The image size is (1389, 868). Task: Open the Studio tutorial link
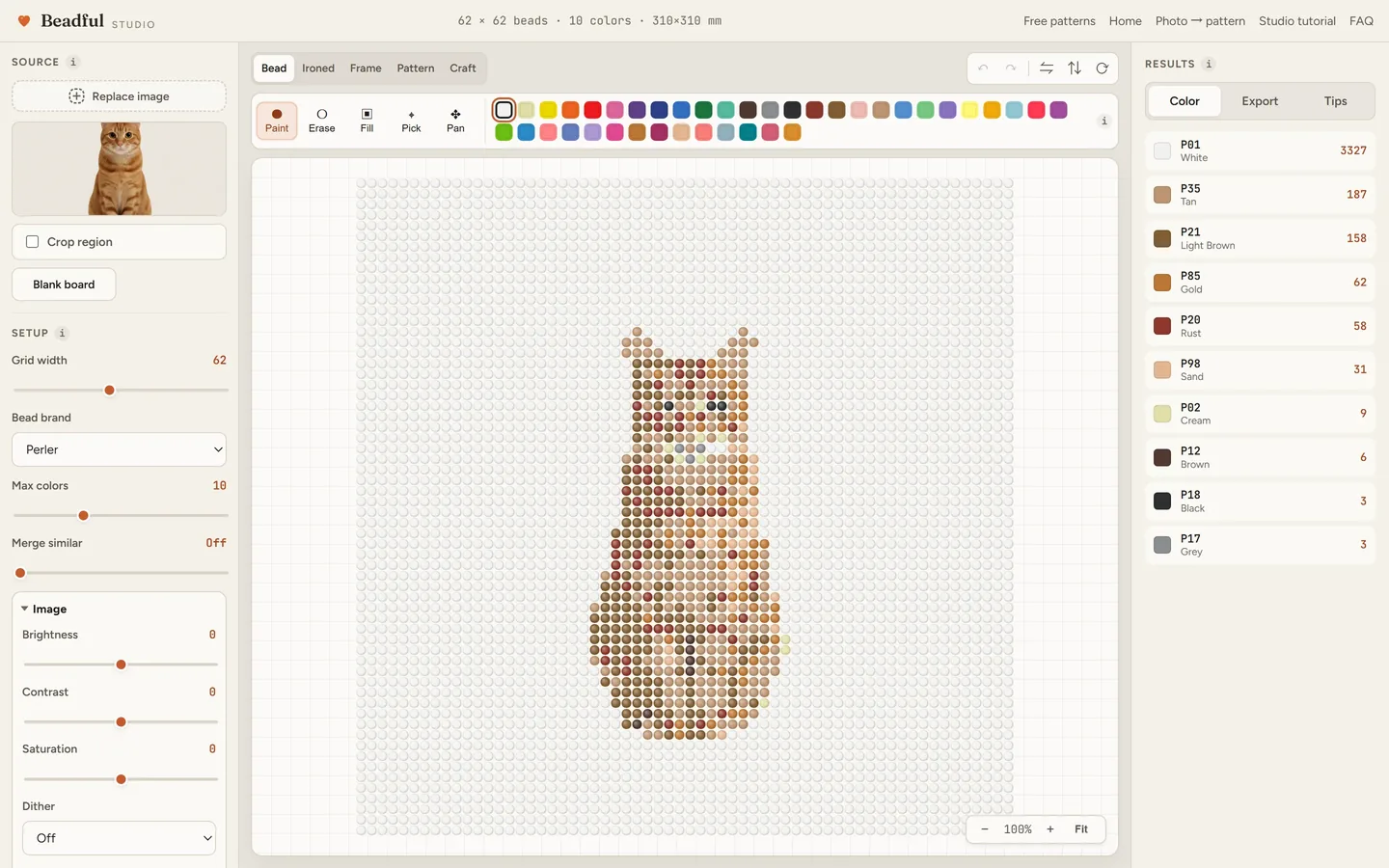[1296, 21]
